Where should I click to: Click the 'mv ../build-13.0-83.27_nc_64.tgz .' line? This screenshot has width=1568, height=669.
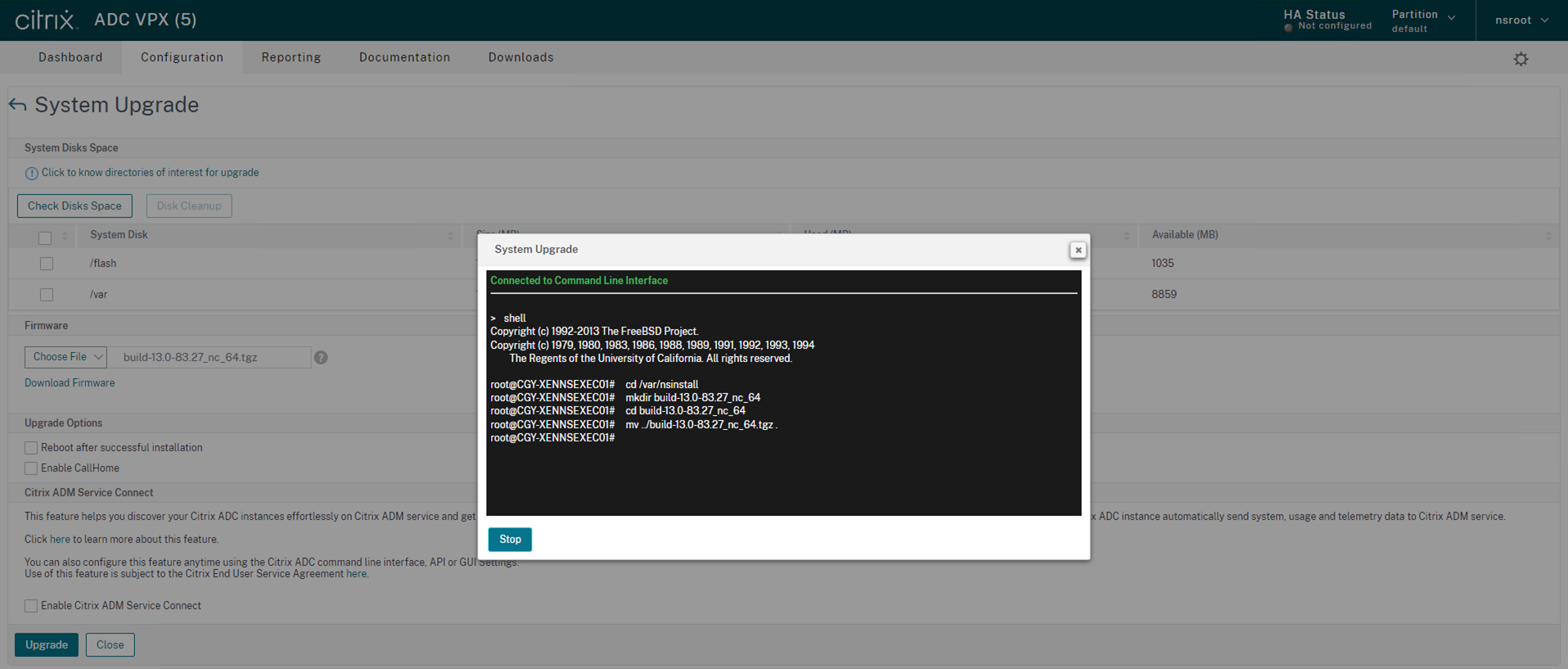(x=701, y=425)
